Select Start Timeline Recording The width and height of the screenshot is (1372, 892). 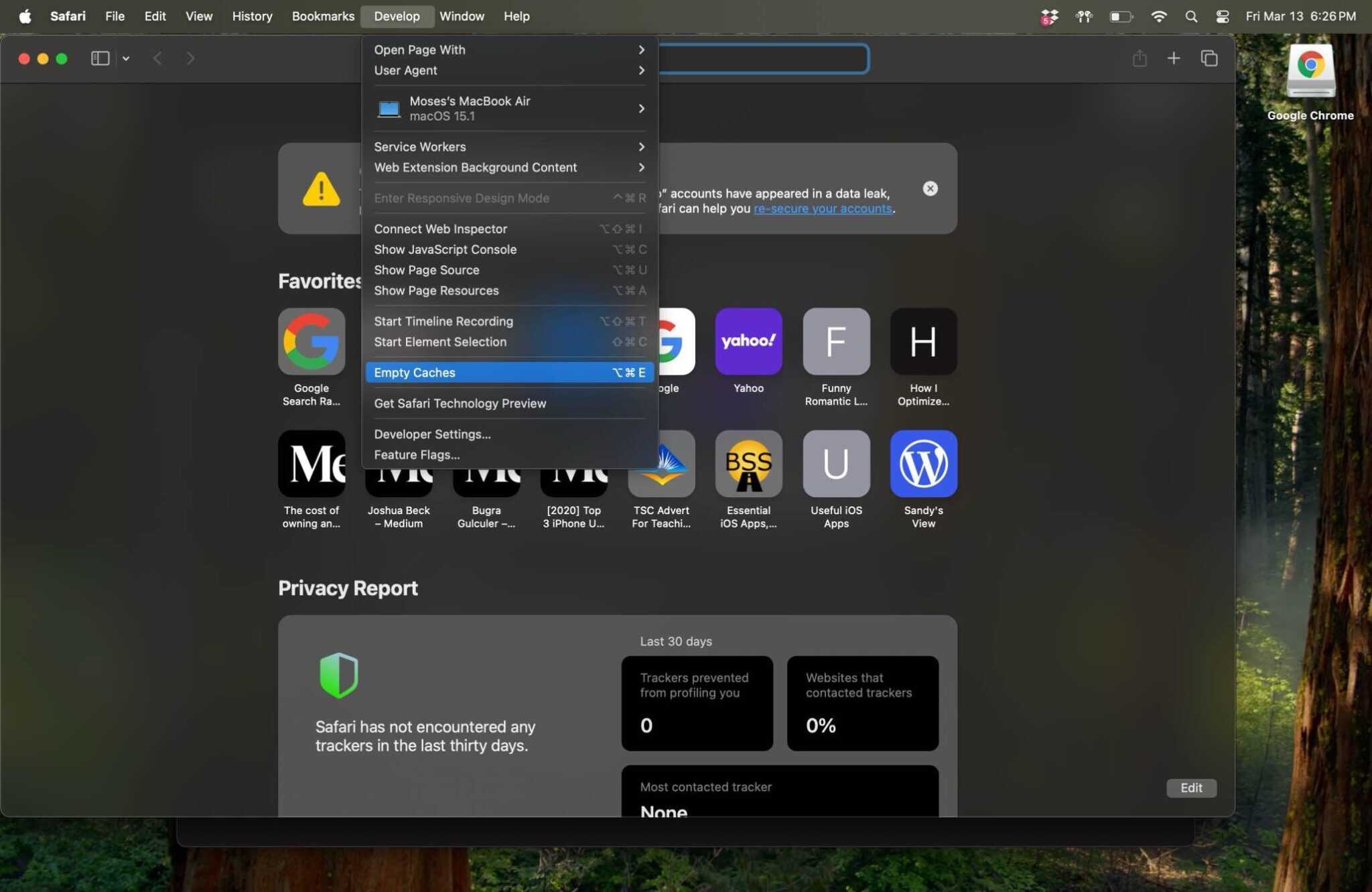coord(509,322)
